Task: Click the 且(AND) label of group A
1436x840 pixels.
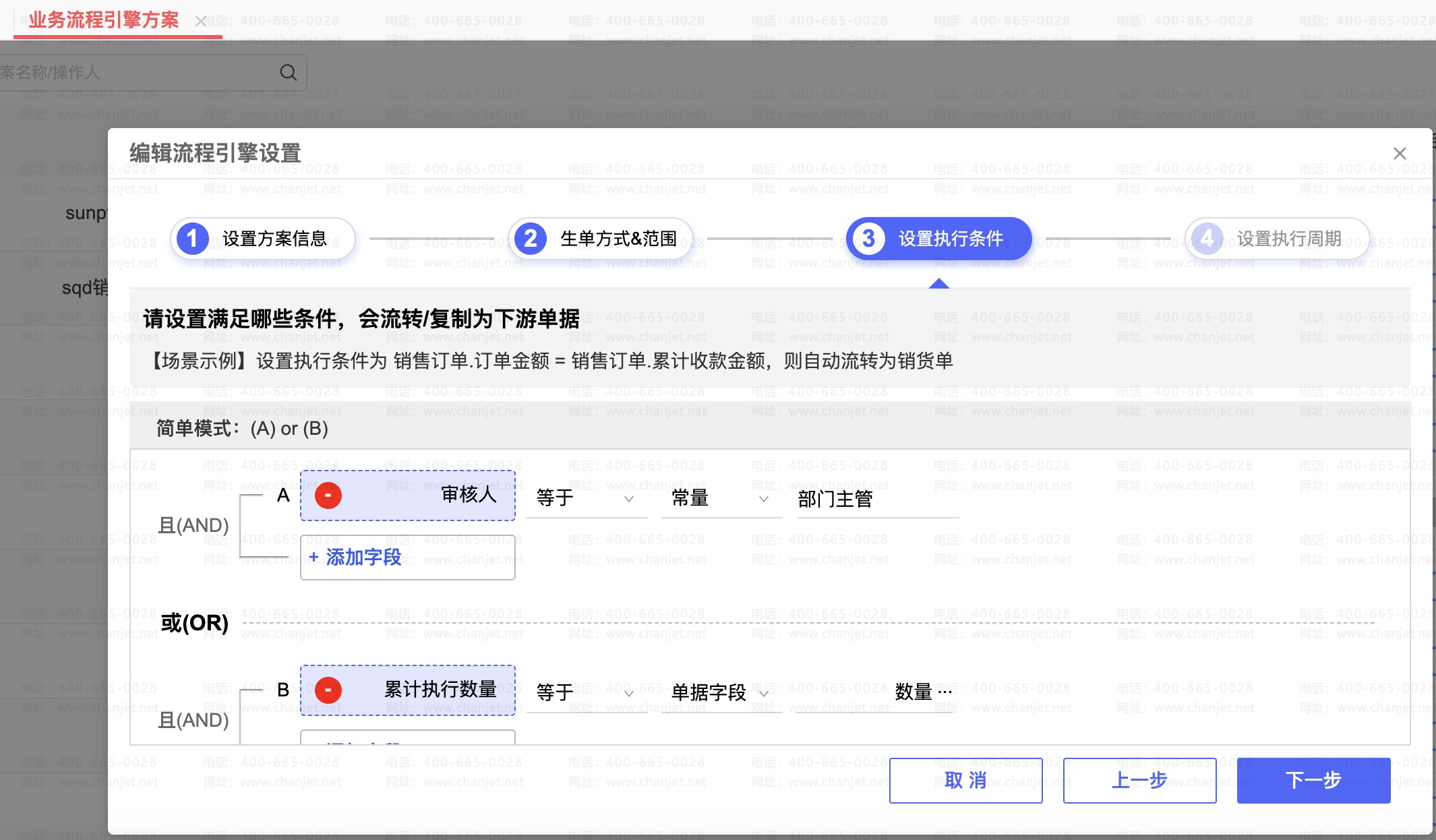Action: coord(193,525)
